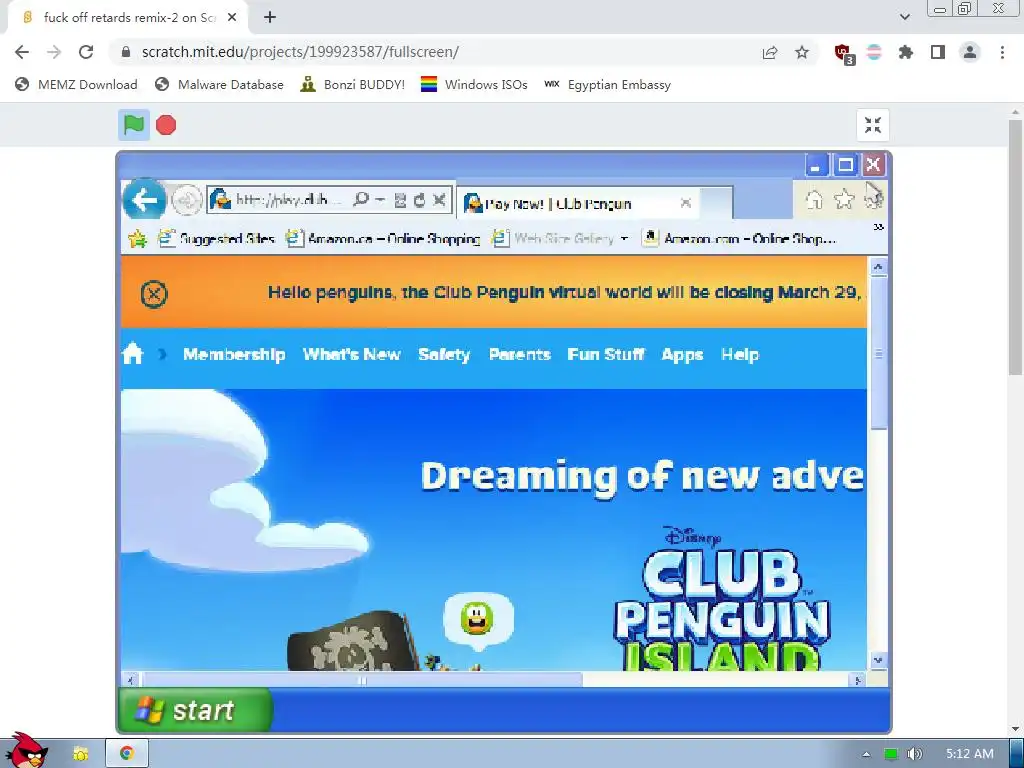
Task: Dismiss the orange closing announcement banner
Action: 154,294
